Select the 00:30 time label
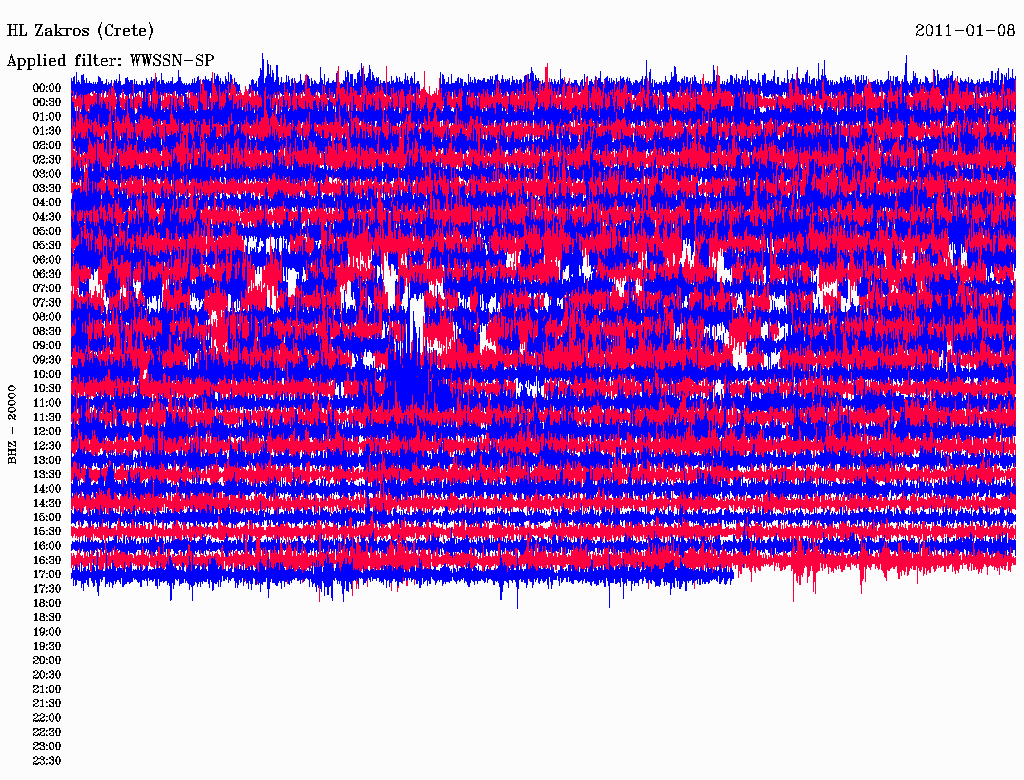The height and width of the screenshot is (780, 1024). (x=47, y=102)
